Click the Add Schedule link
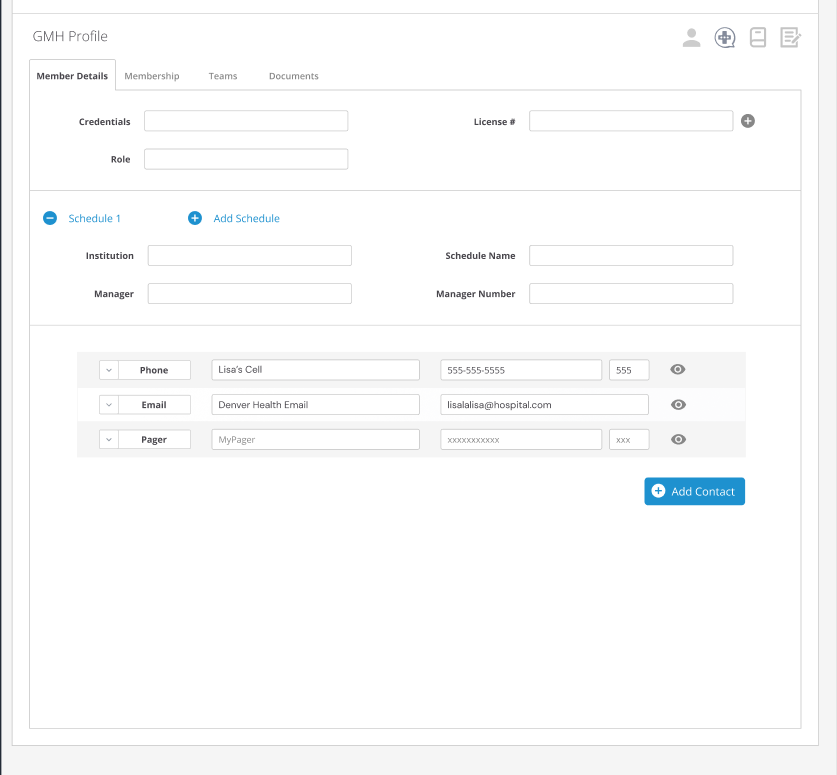Image resolution: width=837 pixels, height=775 pixels. 246,218
